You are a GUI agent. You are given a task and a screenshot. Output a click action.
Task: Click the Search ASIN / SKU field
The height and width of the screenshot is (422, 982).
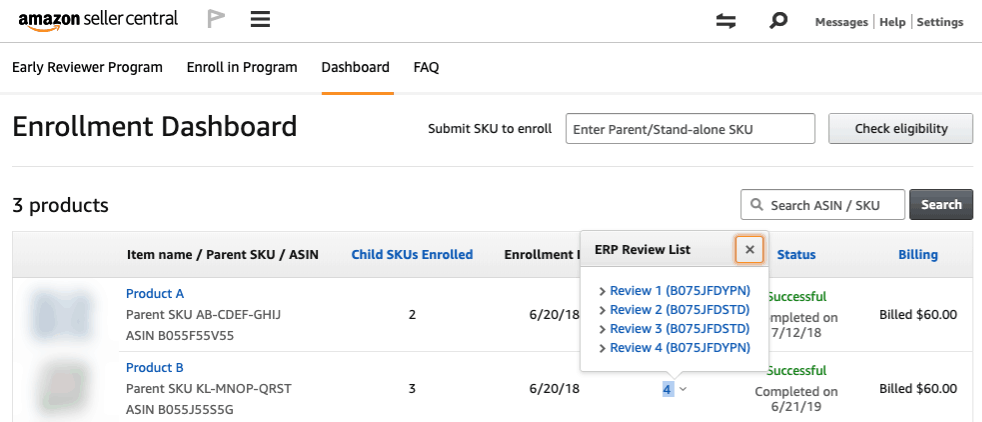click(x=823, y=205)
